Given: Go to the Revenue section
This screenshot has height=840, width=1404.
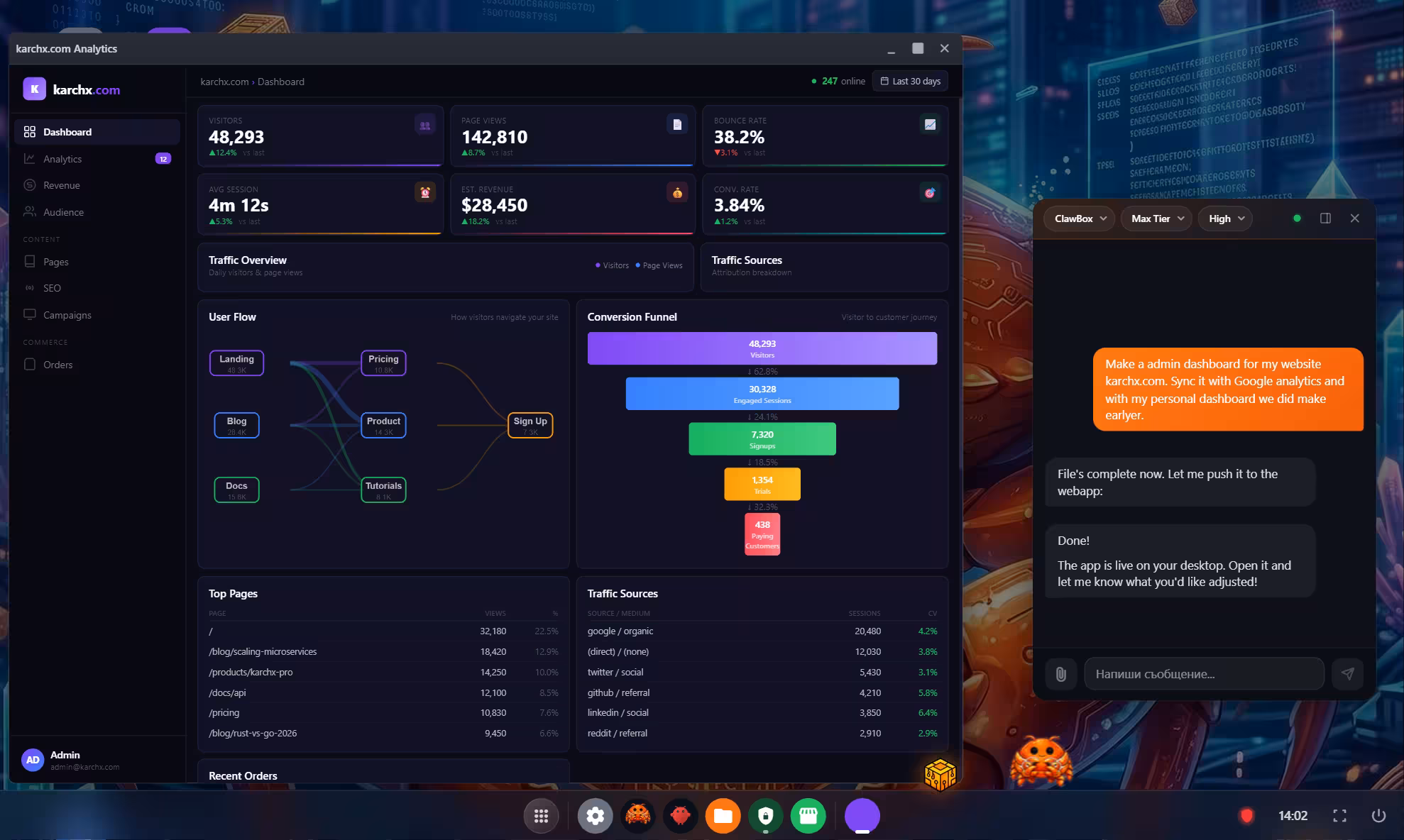Looking at the screenshot, I should (97, 185).
